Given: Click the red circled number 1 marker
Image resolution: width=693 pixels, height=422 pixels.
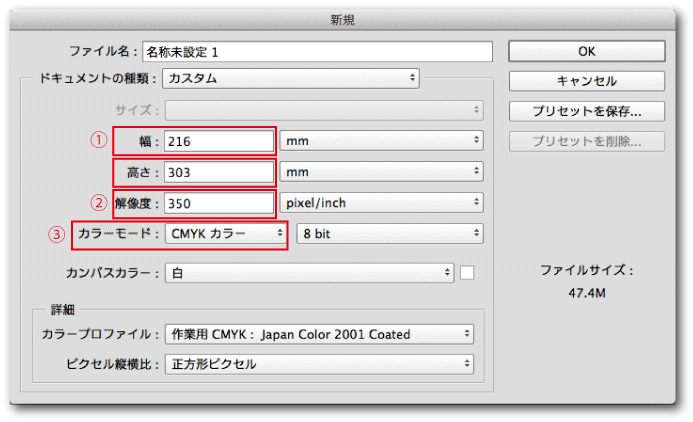Looking at the screenshot, I should coord(98,141).
